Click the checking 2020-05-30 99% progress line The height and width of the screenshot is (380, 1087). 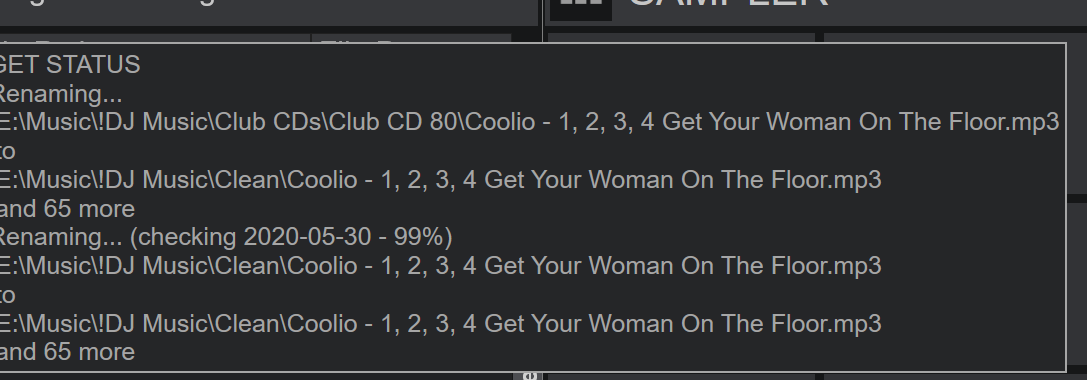226,237
